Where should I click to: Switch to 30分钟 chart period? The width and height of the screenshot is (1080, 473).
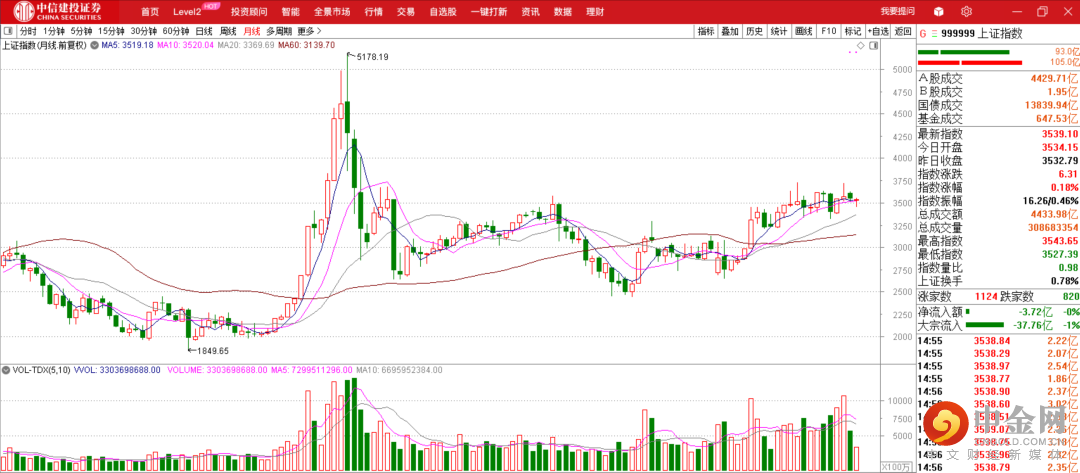pos(144,31)
